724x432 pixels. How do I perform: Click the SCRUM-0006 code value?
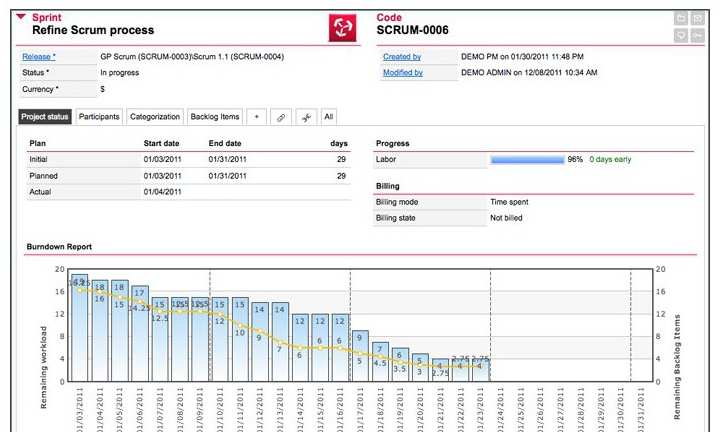click(x=412, y=30)
